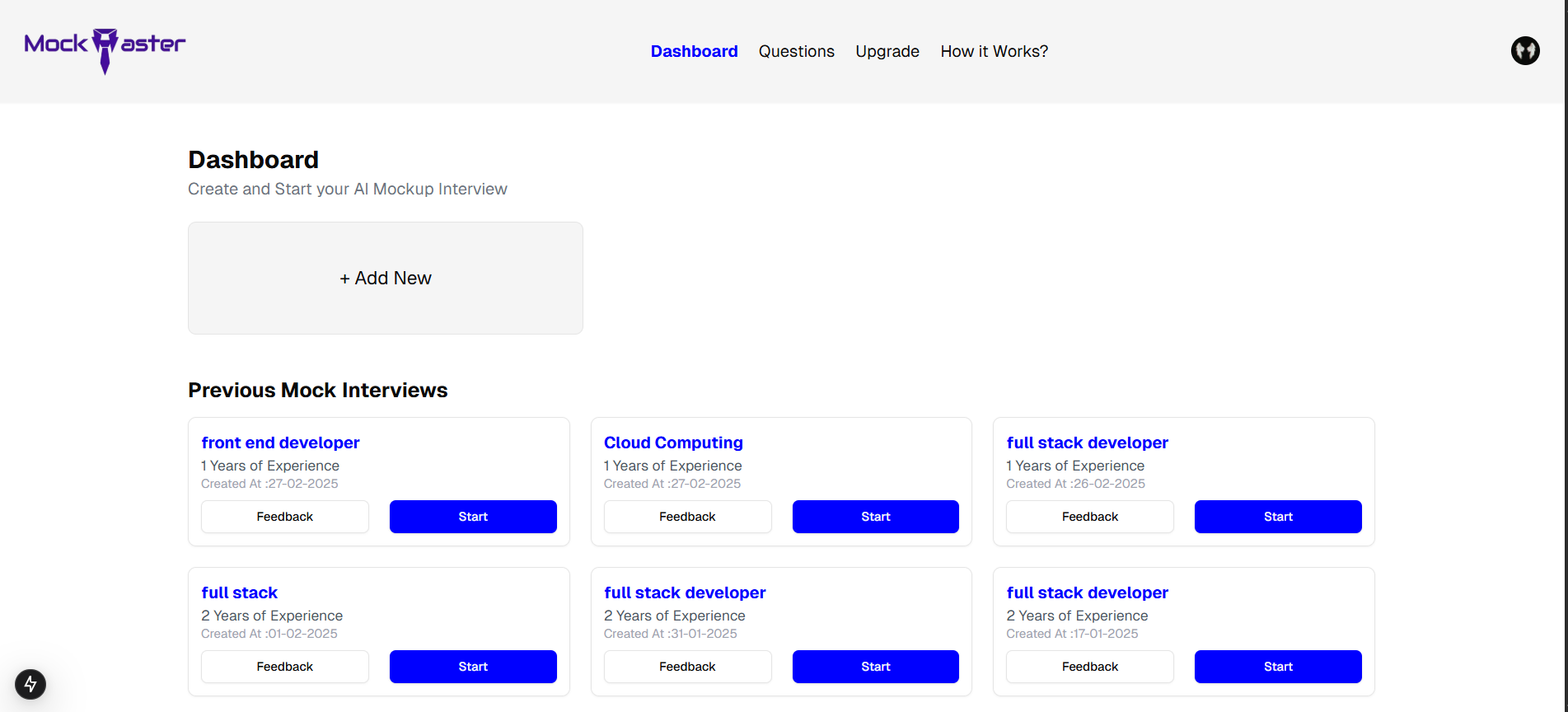
Task: Click the MockMaster logo
Action: tap(105, 50)
